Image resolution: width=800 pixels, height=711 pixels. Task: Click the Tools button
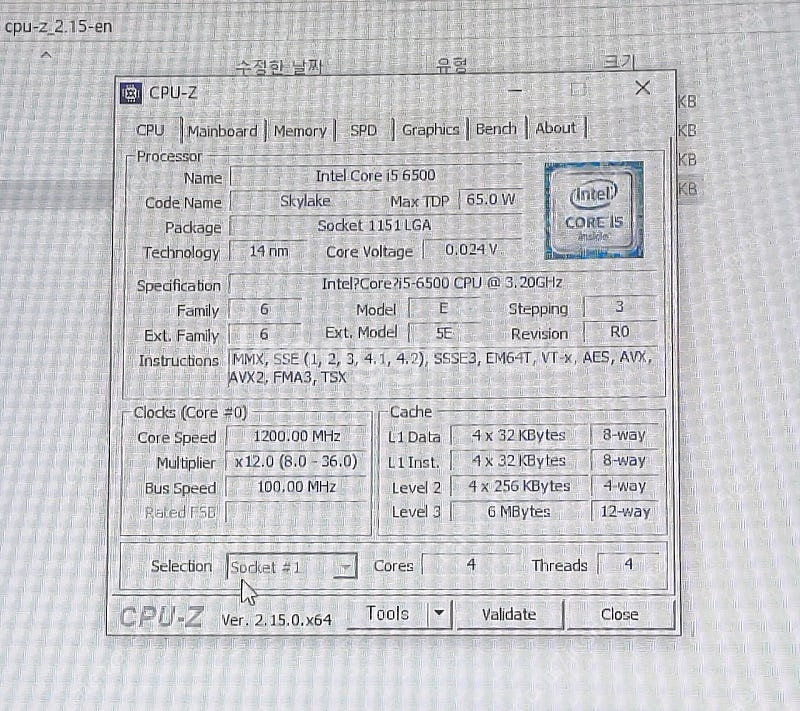click(x=388, y=614)
